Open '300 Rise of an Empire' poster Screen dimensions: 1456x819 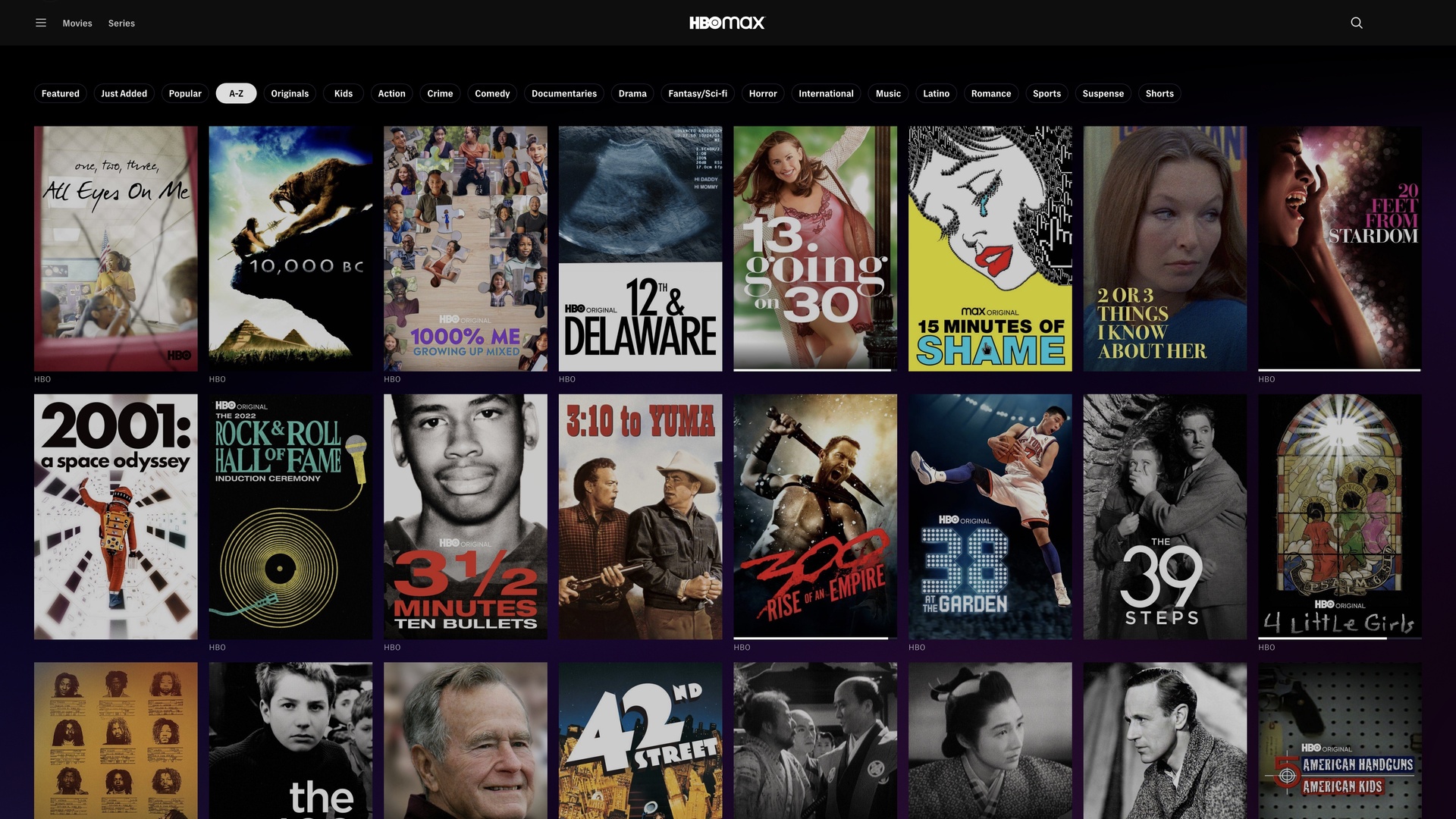815,516
